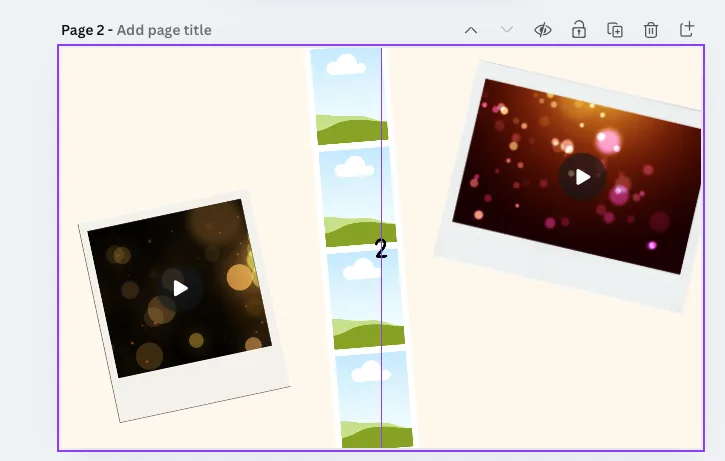Select the top frame of the film strip
This screenshot has width=725, height=461.
349,96
